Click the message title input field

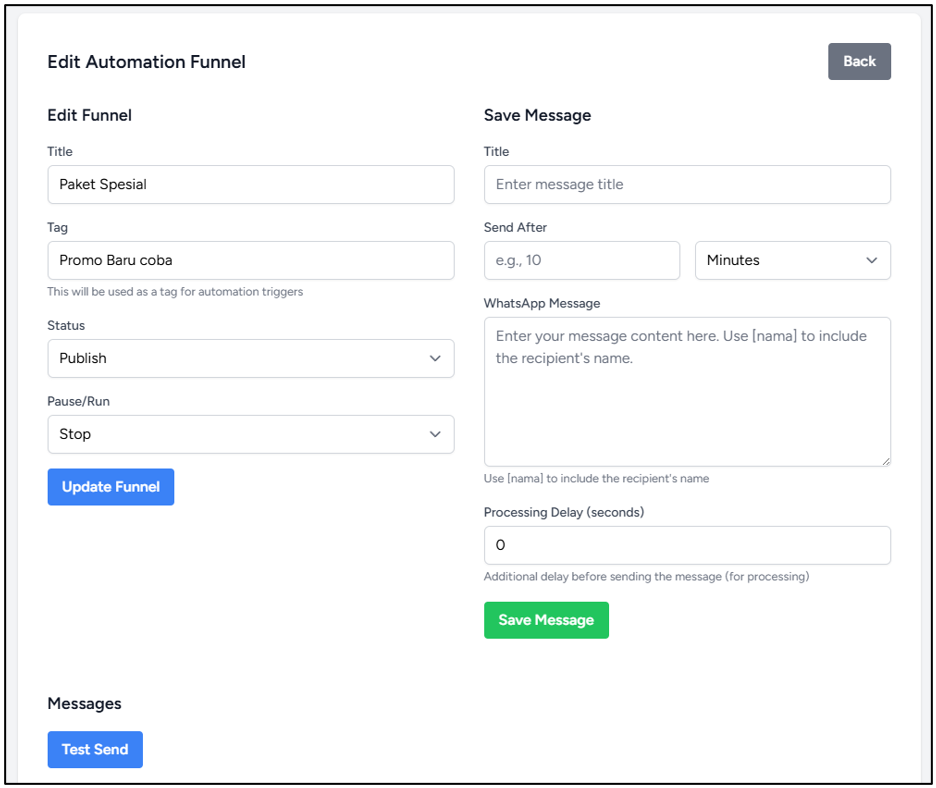coord(687,184)
